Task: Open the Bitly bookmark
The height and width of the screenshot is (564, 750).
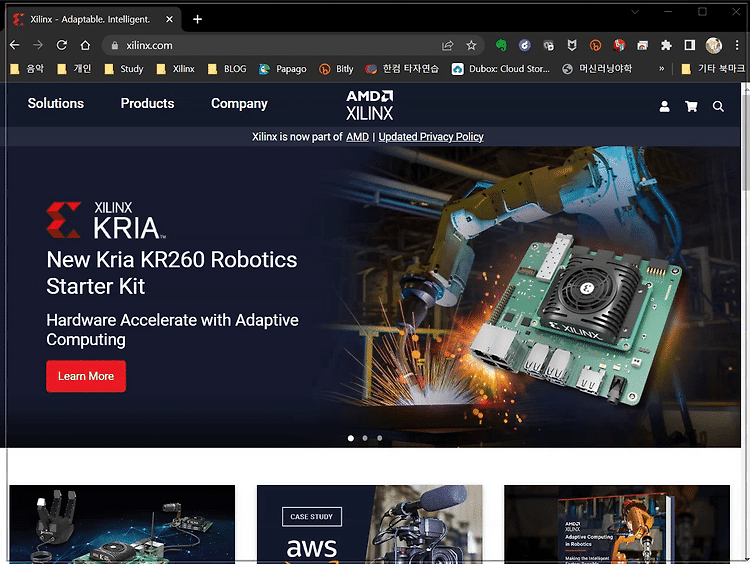Action: tap(336, 69)
